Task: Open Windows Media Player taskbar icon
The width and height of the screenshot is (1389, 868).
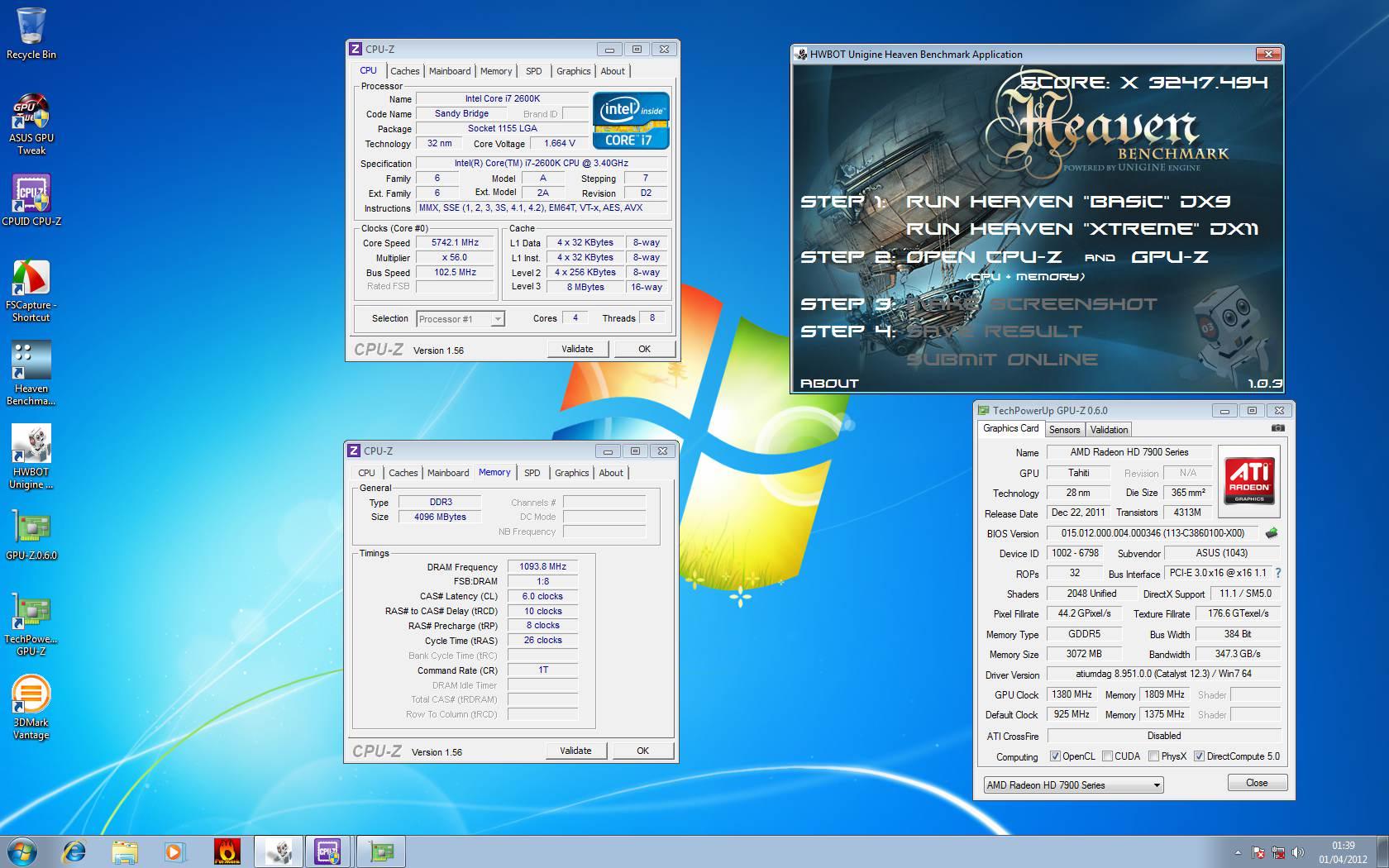Action: [174, 851]
